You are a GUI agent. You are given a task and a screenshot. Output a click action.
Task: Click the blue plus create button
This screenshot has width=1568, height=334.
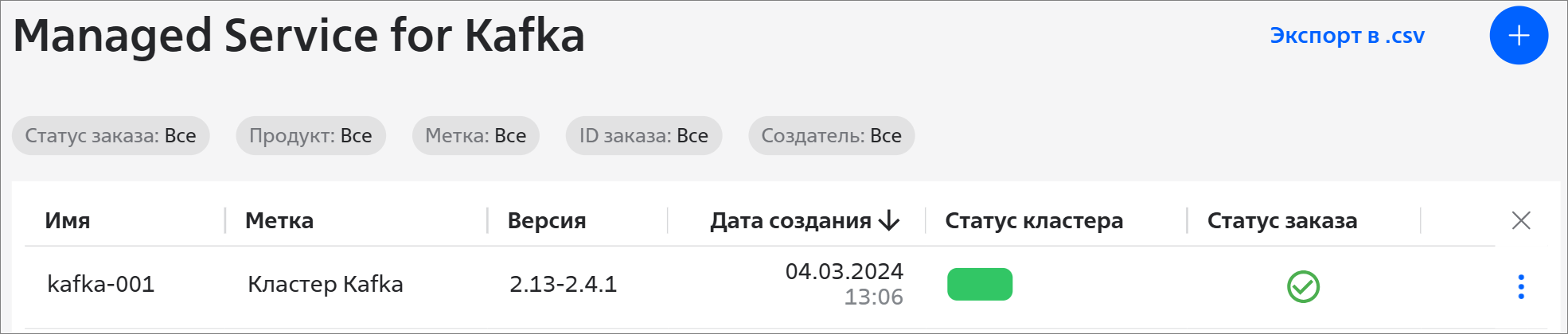click(x=1519, y=36)
